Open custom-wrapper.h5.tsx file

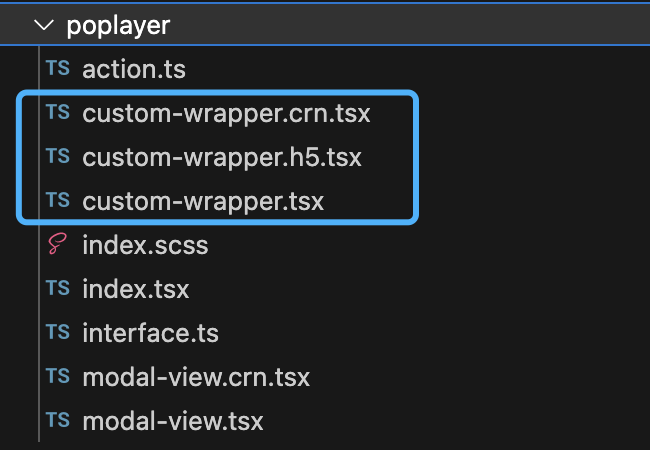(x=222, y=158)
